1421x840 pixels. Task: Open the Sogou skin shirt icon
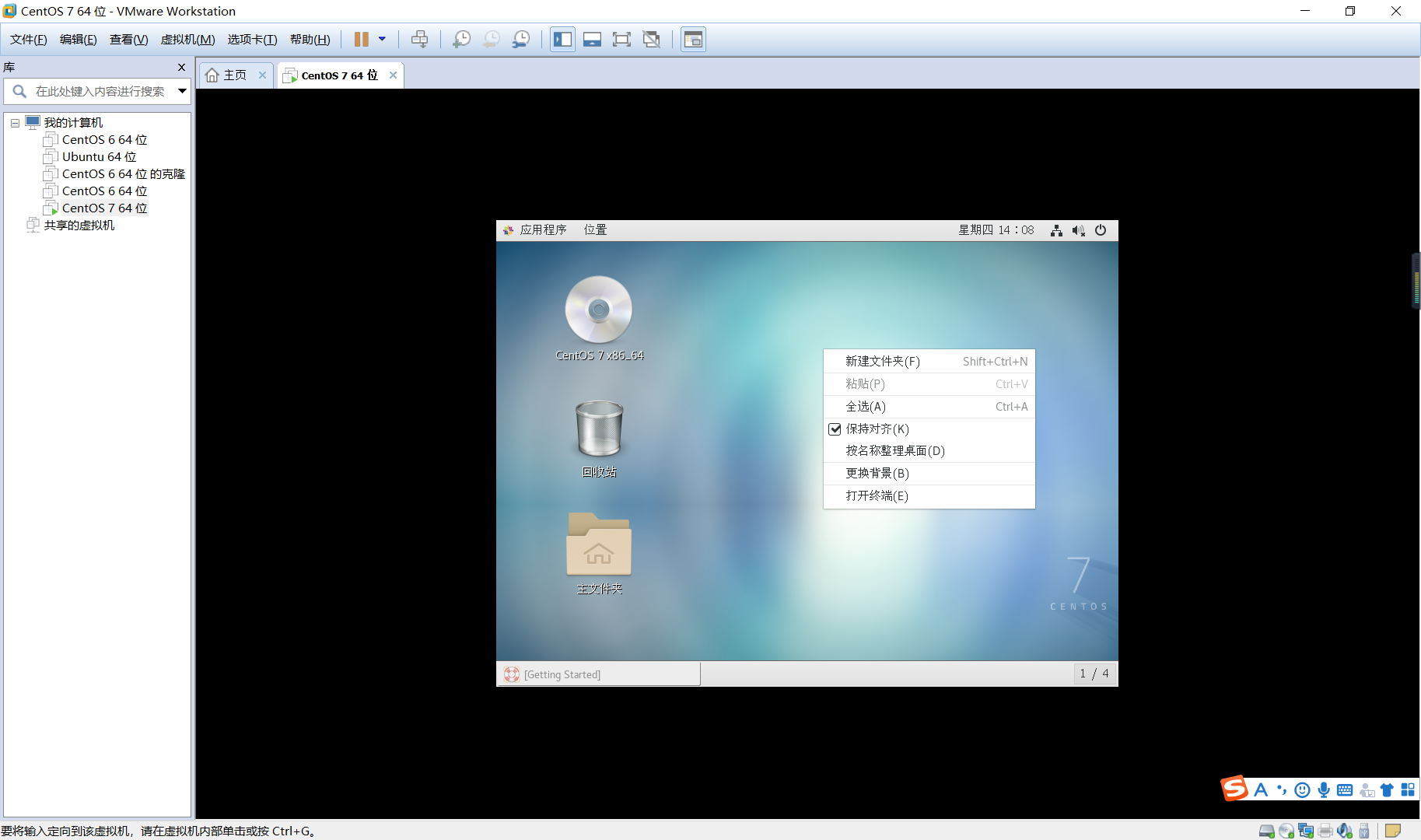(1387, 790)
